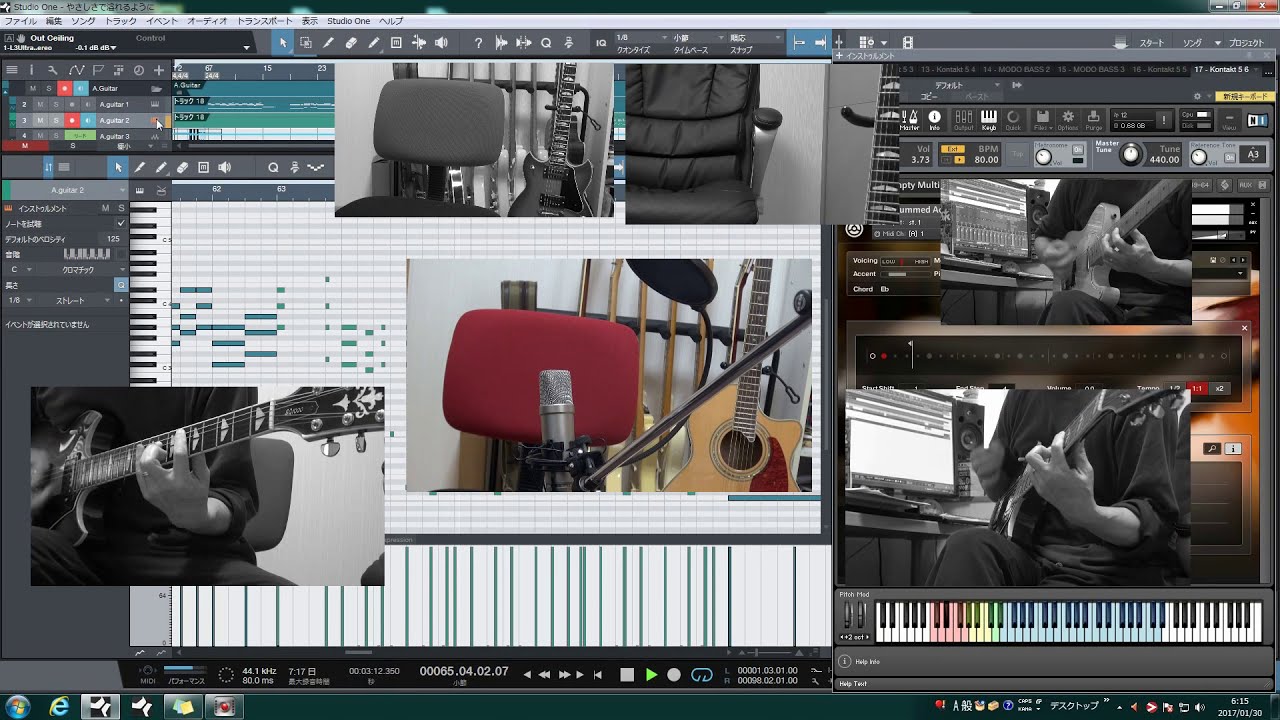Click the stop button in transport
This screenshot has width=1280, height=720.
coord(627,675)
